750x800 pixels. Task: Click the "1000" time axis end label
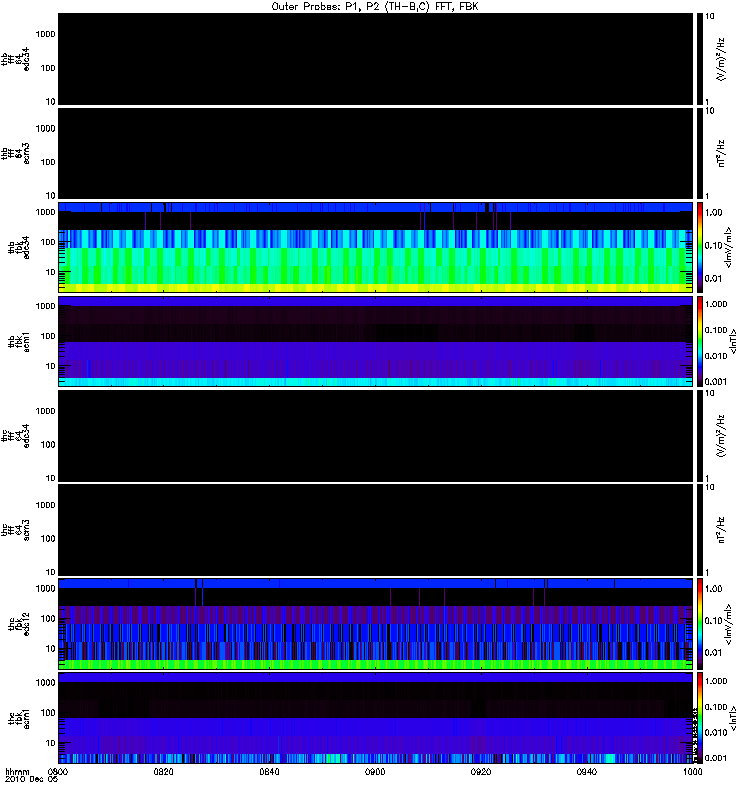pyautogui.click(x=693, y=772)
